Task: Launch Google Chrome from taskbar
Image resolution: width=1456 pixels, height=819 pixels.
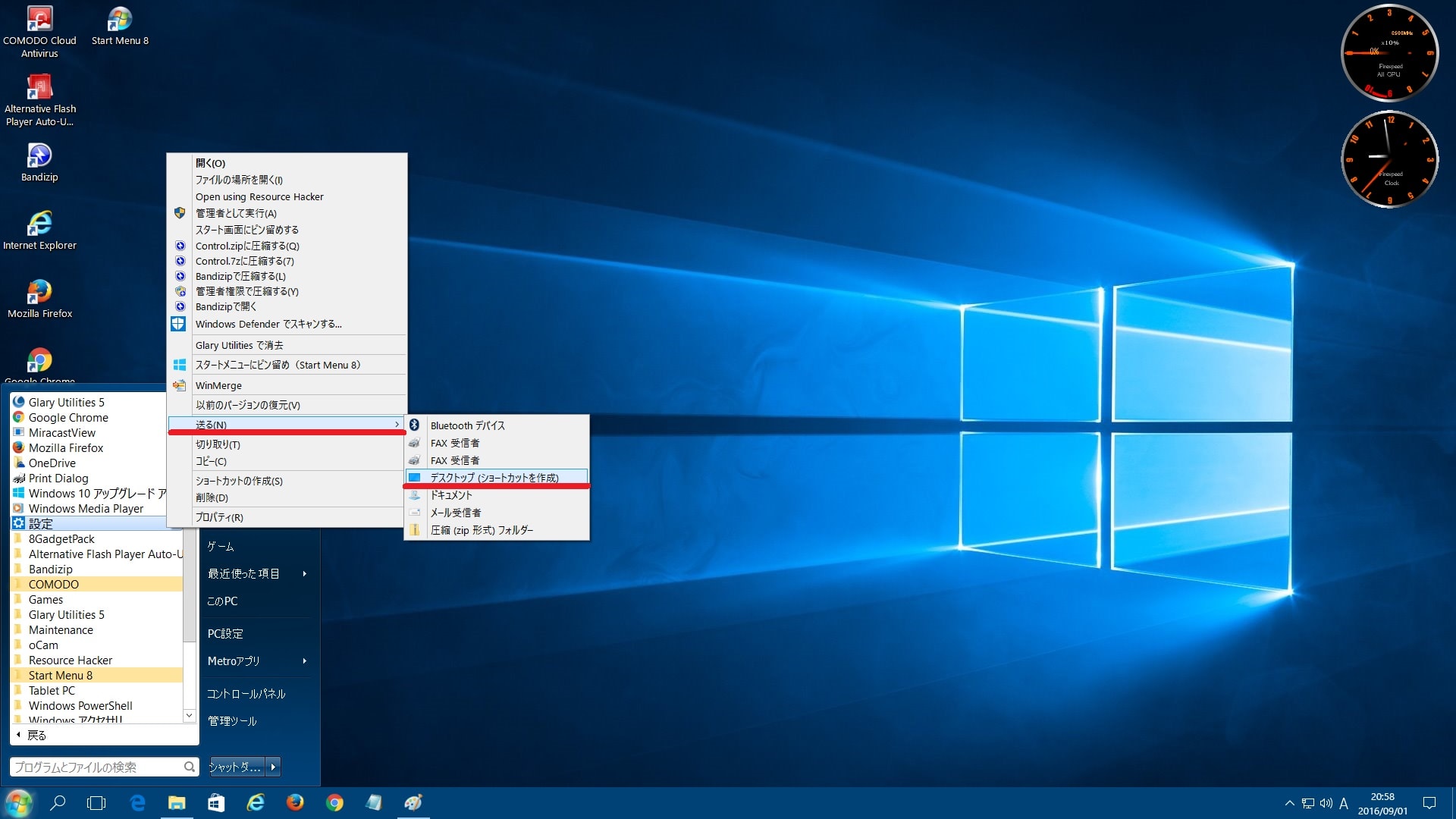Action: pos(334,803)
